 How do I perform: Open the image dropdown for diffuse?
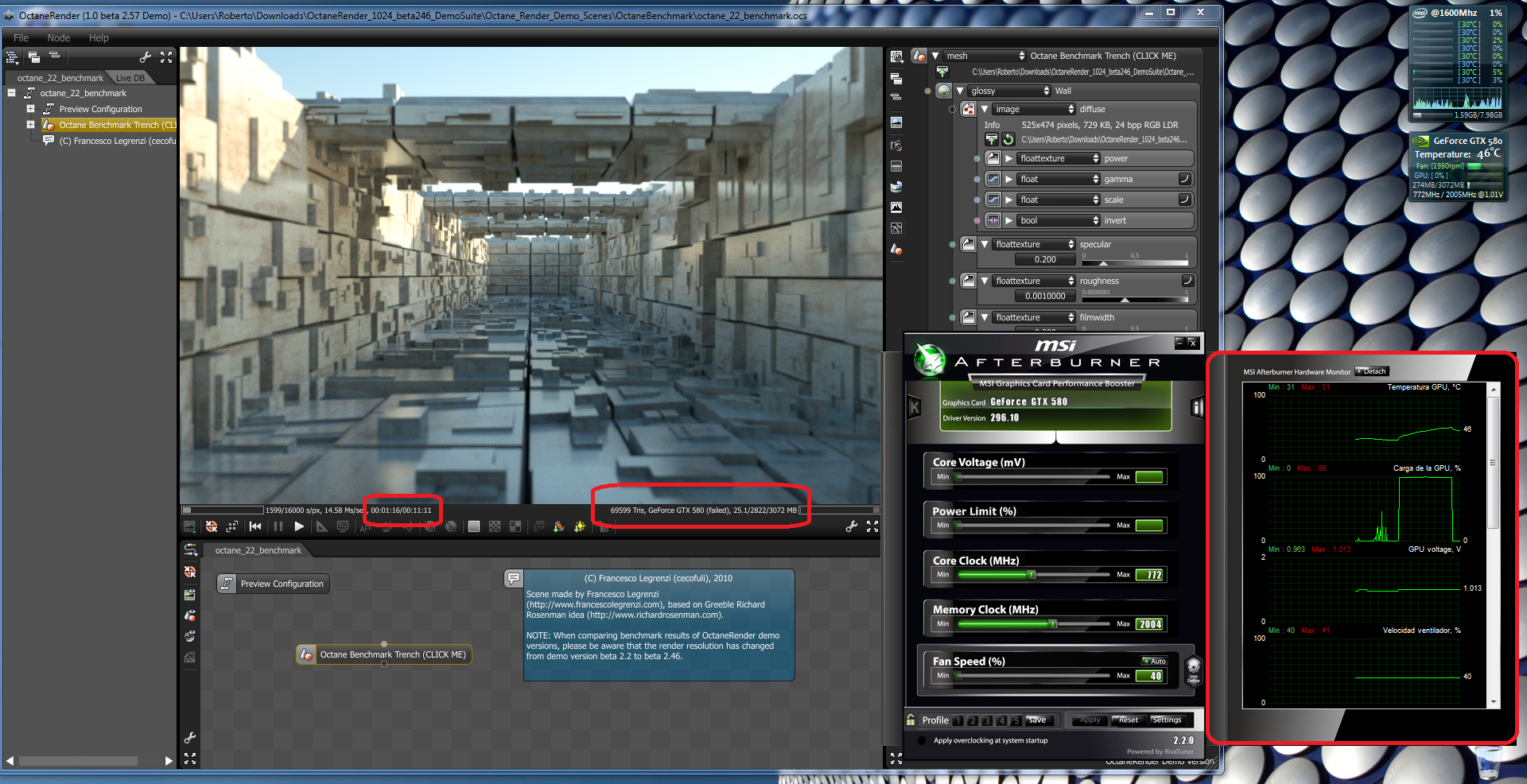(1034, 109)
